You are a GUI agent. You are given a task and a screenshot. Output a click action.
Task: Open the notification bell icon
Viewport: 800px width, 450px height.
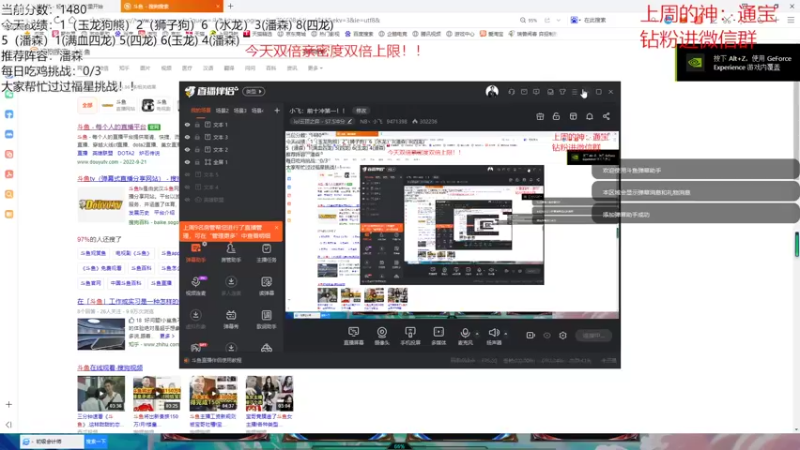tap(589, 116)
